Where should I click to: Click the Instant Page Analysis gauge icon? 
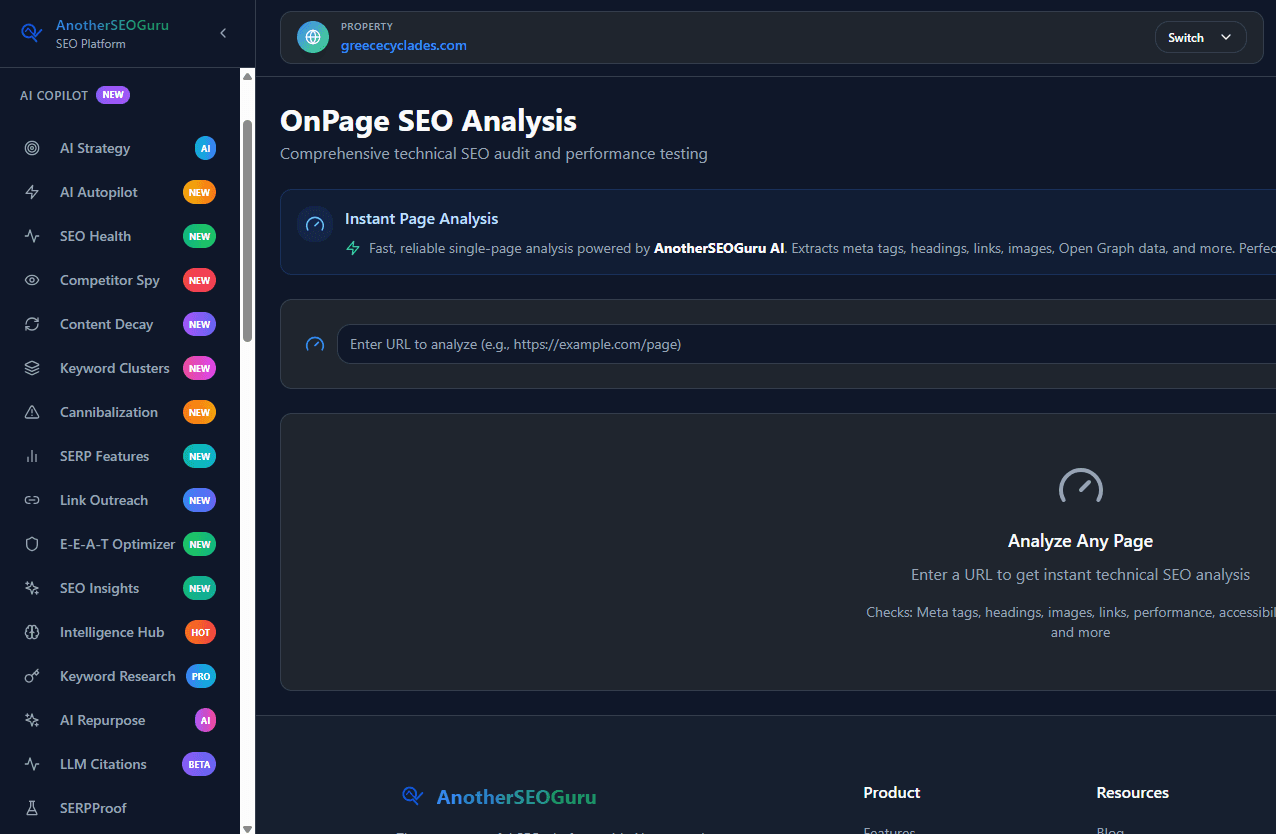(x=315, y=224)
